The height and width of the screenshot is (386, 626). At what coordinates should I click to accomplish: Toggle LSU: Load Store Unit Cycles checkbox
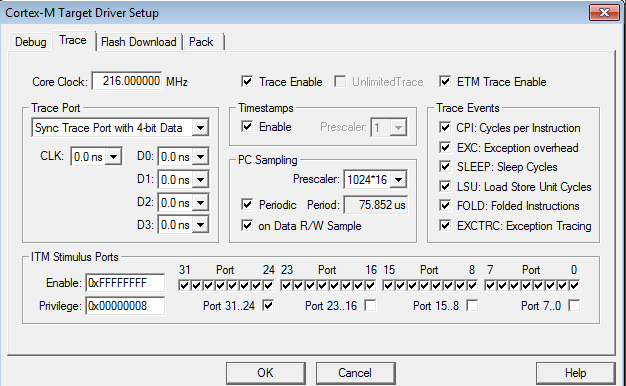[x=445, y=186]
